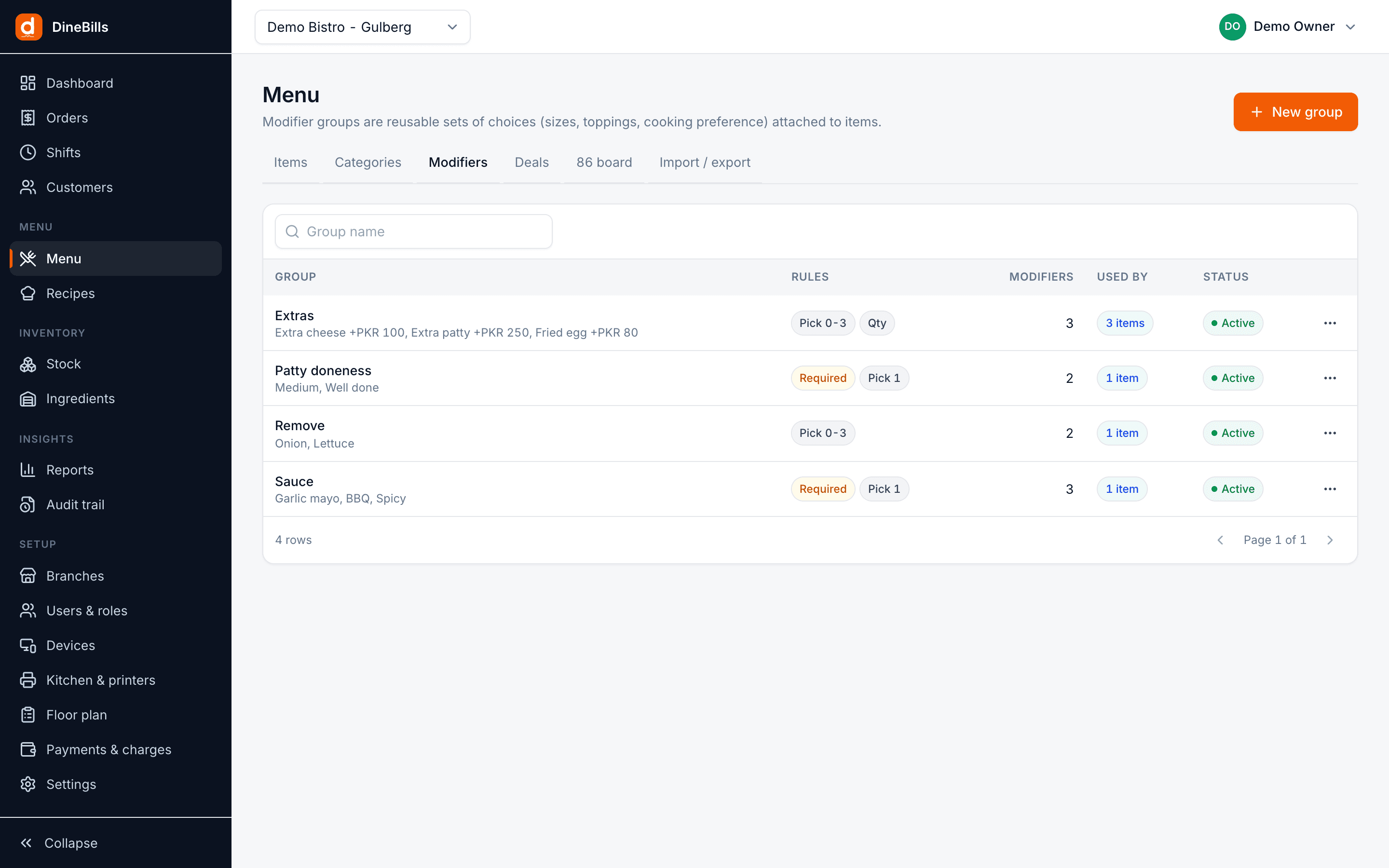The width and height of the screenshot is (1389, 868).
Task: Click the Active status badge for Remove
Action: [1233, 434]
